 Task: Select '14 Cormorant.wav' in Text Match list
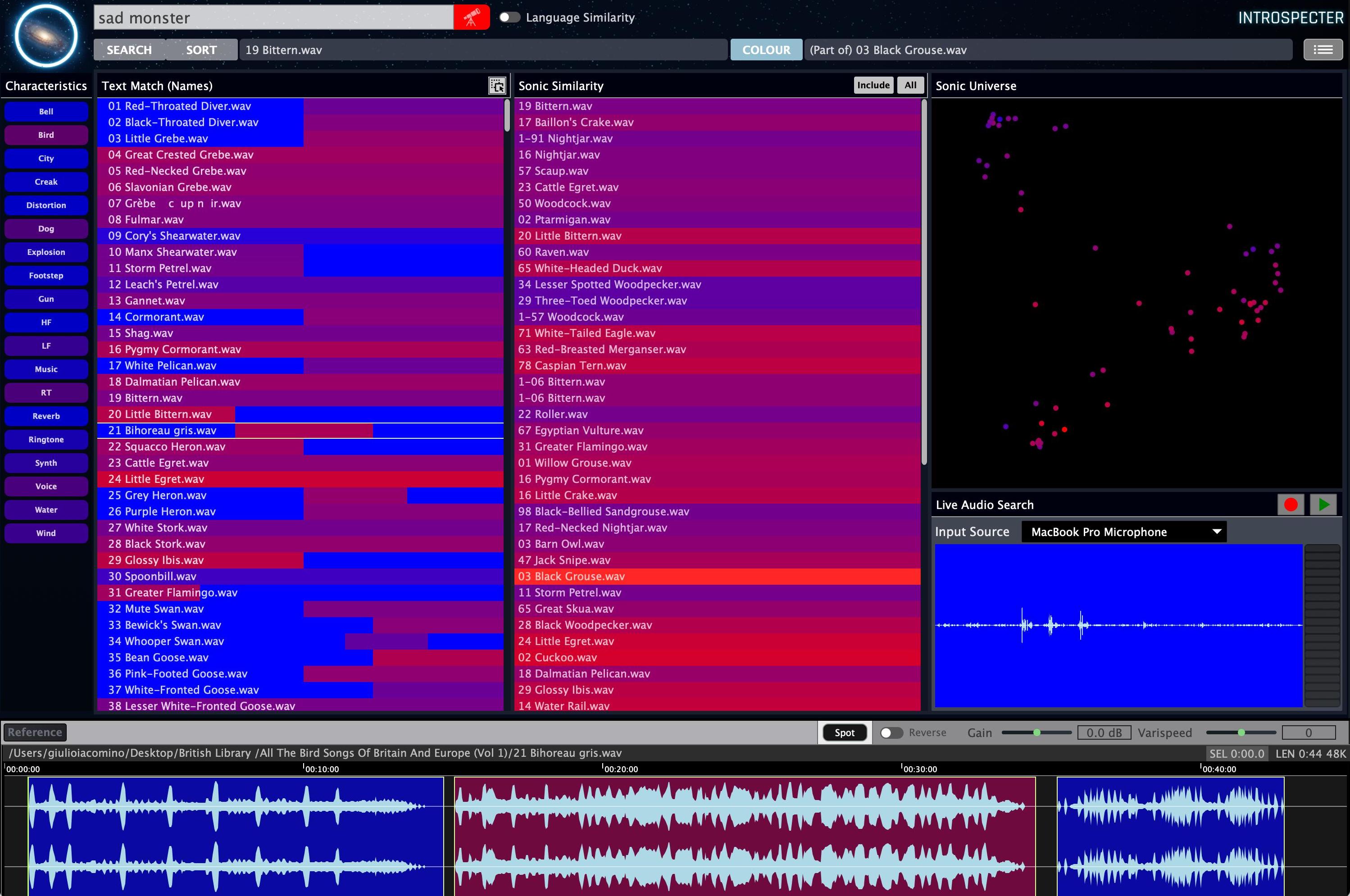coord(300,317)
